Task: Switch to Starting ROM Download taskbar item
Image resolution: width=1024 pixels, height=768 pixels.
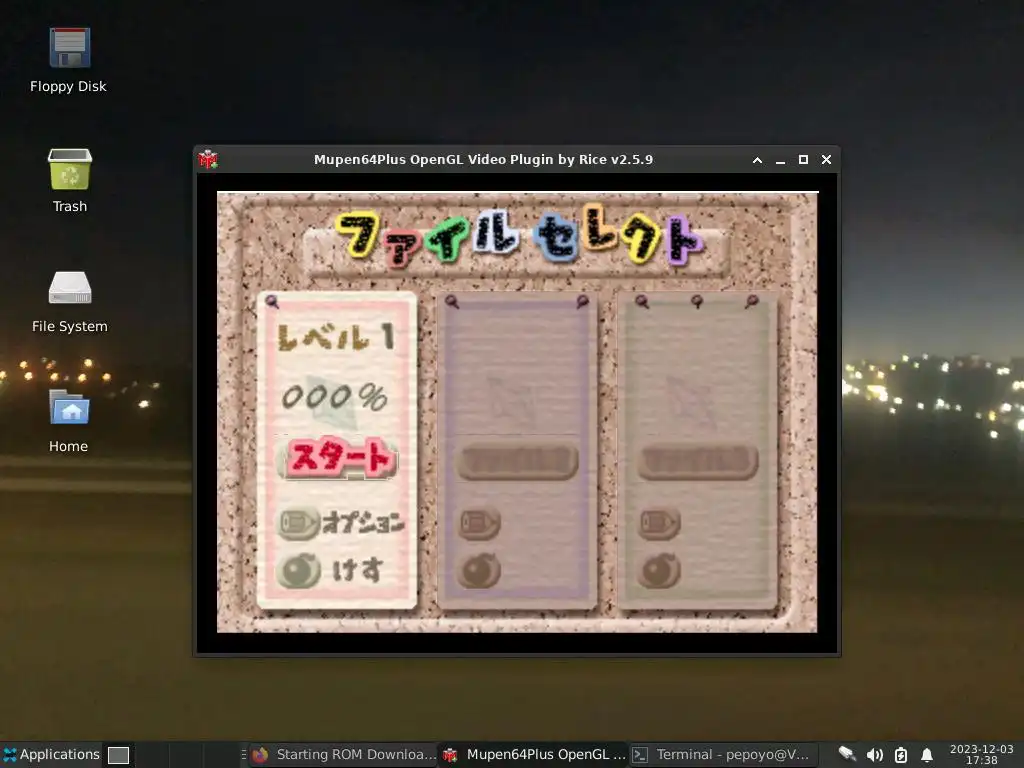Action: 344,755
